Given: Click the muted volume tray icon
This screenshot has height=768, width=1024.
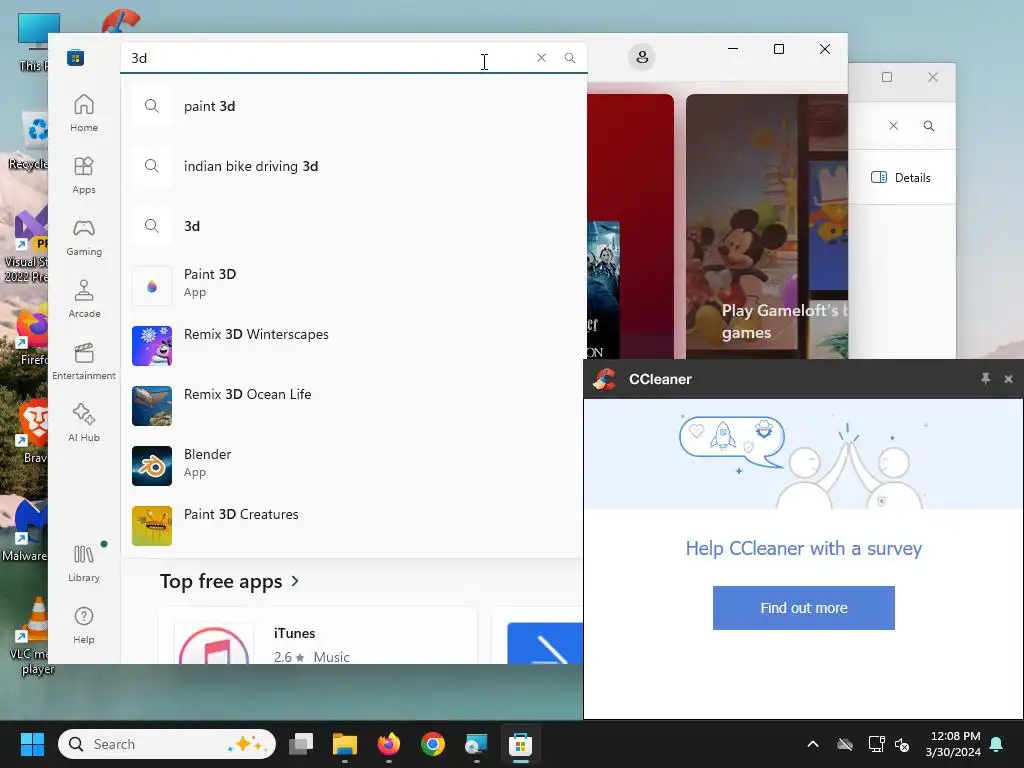Looking at the screenshot, I should [x=903, y=744].
